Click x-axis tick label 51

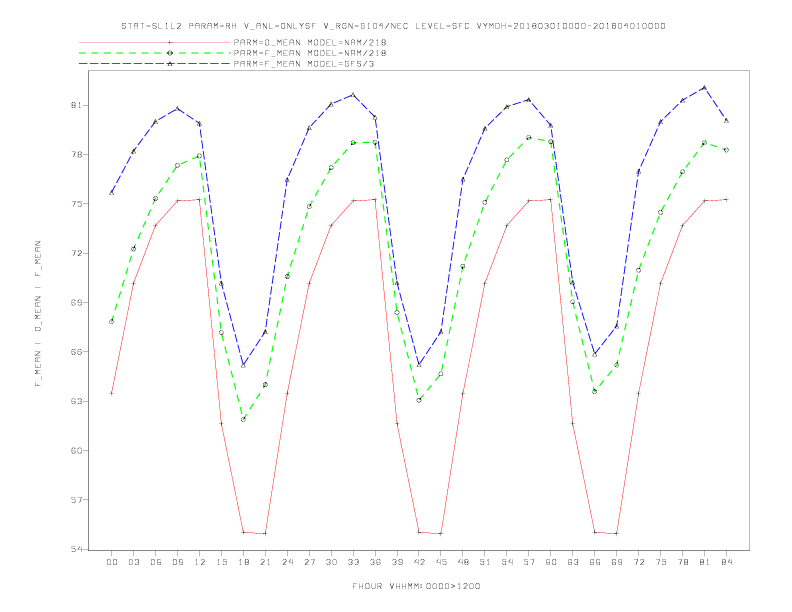(485, 562)
